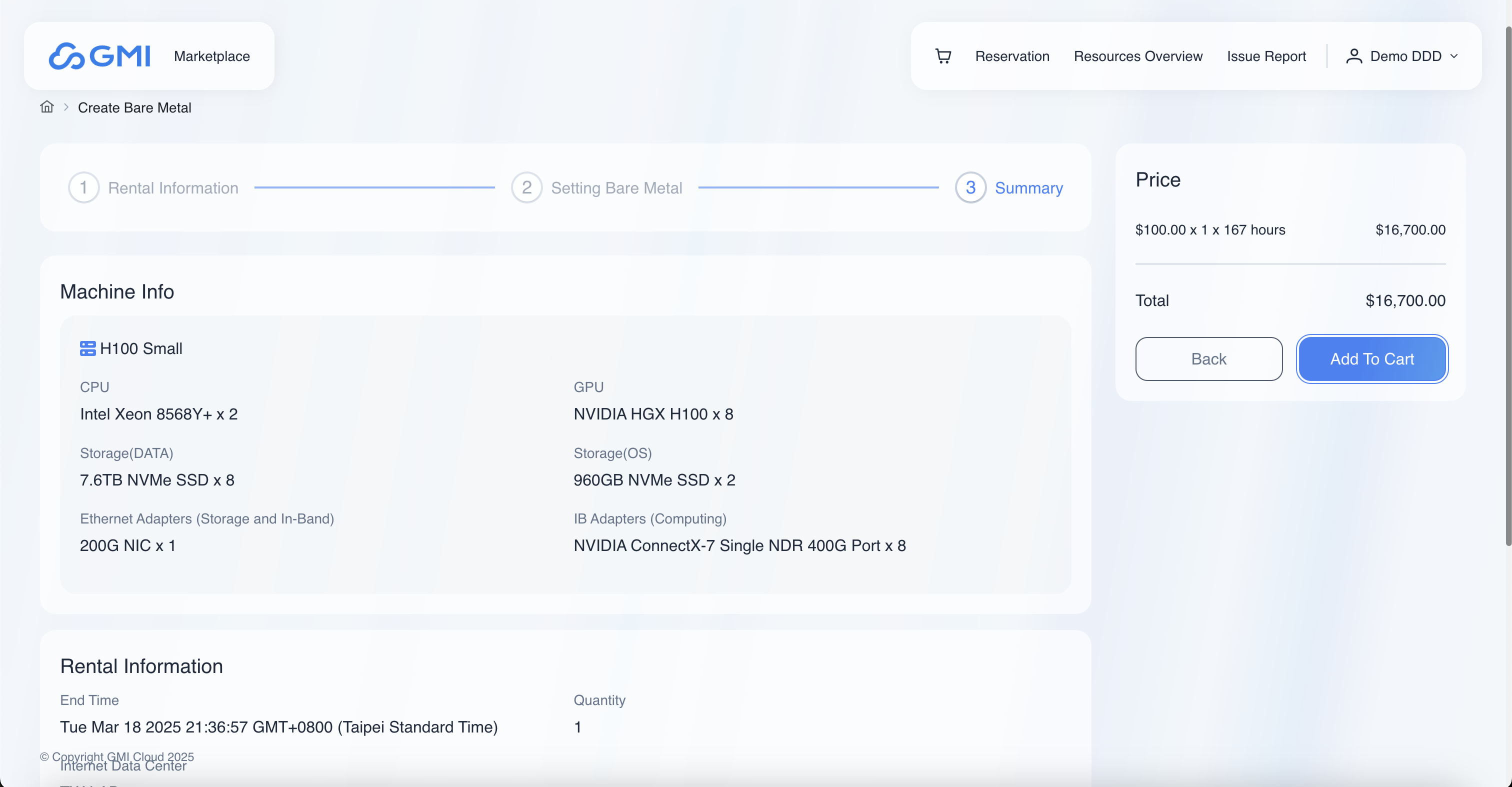
Task: Click 7.6TB NVMe SSD x 8 storage value
Action: 156,480
